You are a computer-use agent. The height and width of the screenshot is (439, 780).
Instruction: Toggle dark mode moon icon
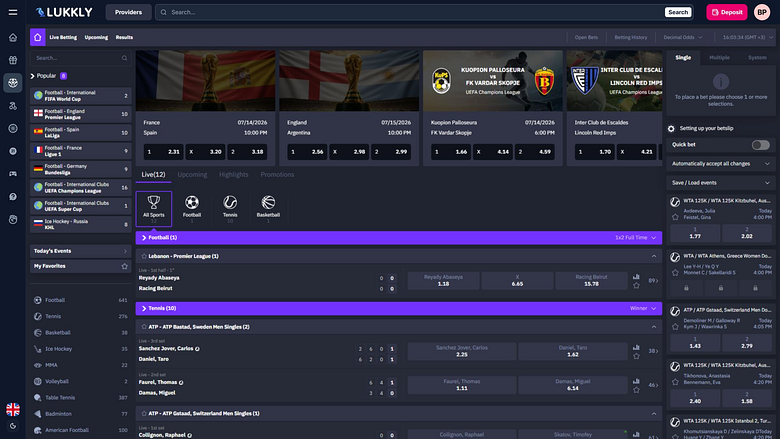(13, 426)
